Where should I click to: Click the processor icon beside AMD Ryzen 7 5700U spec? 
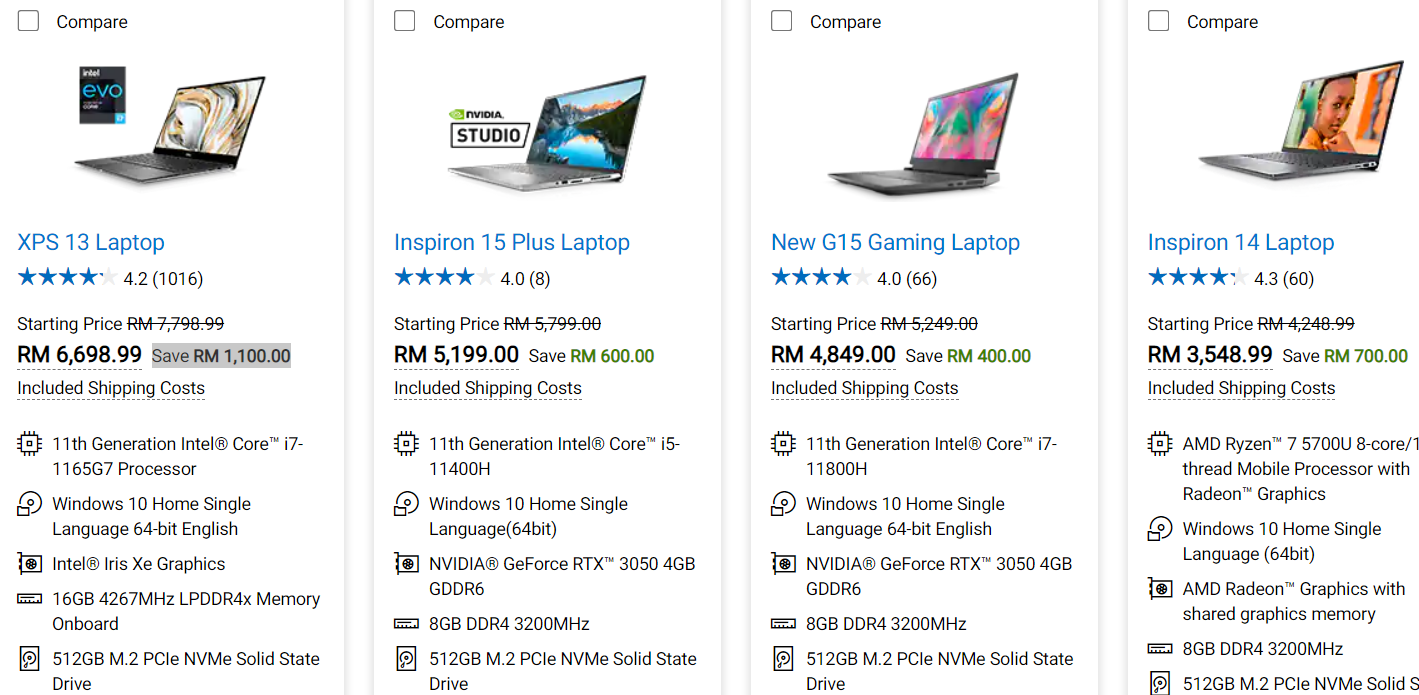click(x=1160, y=443)
